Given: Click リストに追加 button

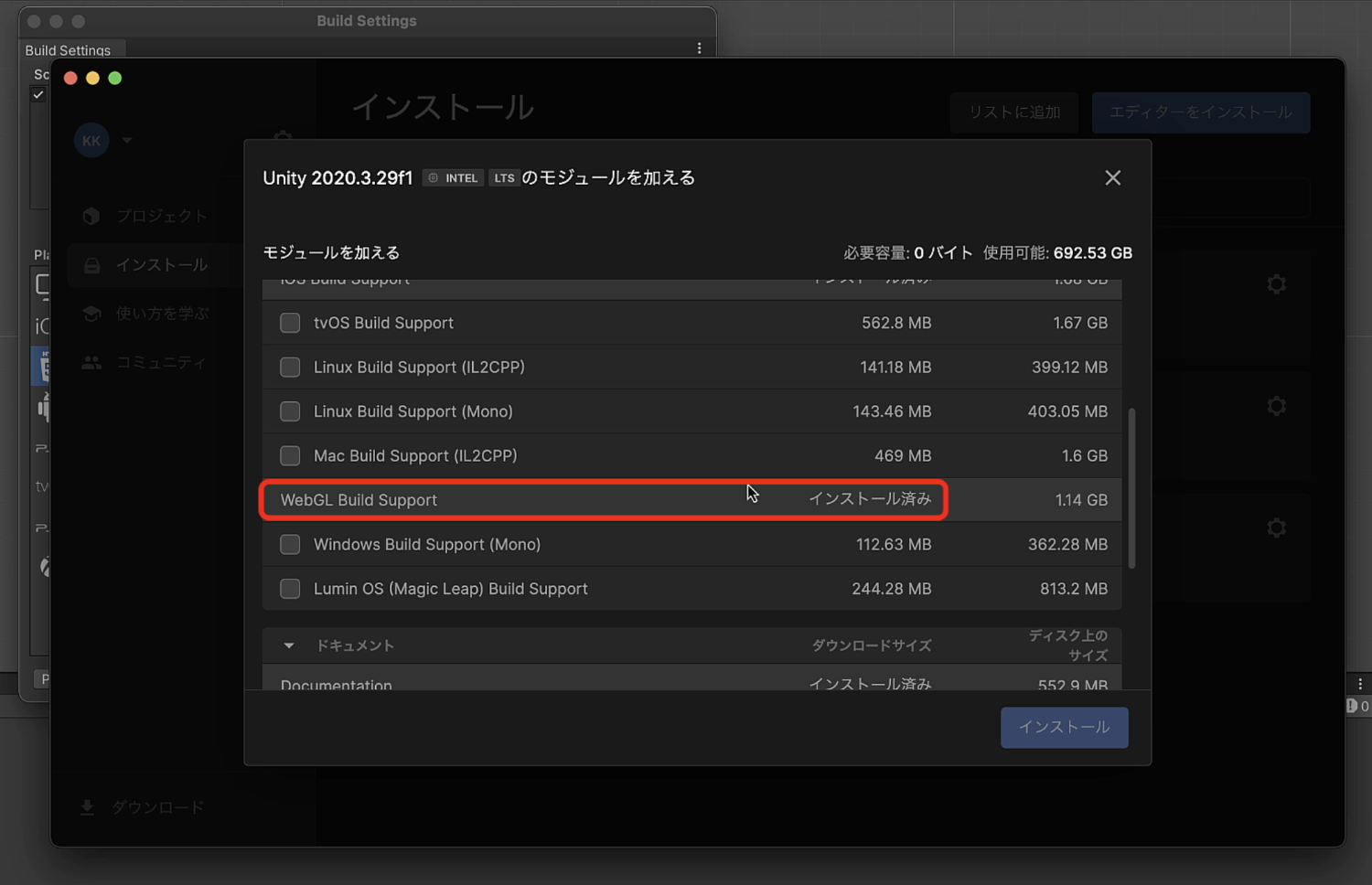Looking at the screenshot, I should [x=1014, y=112].
